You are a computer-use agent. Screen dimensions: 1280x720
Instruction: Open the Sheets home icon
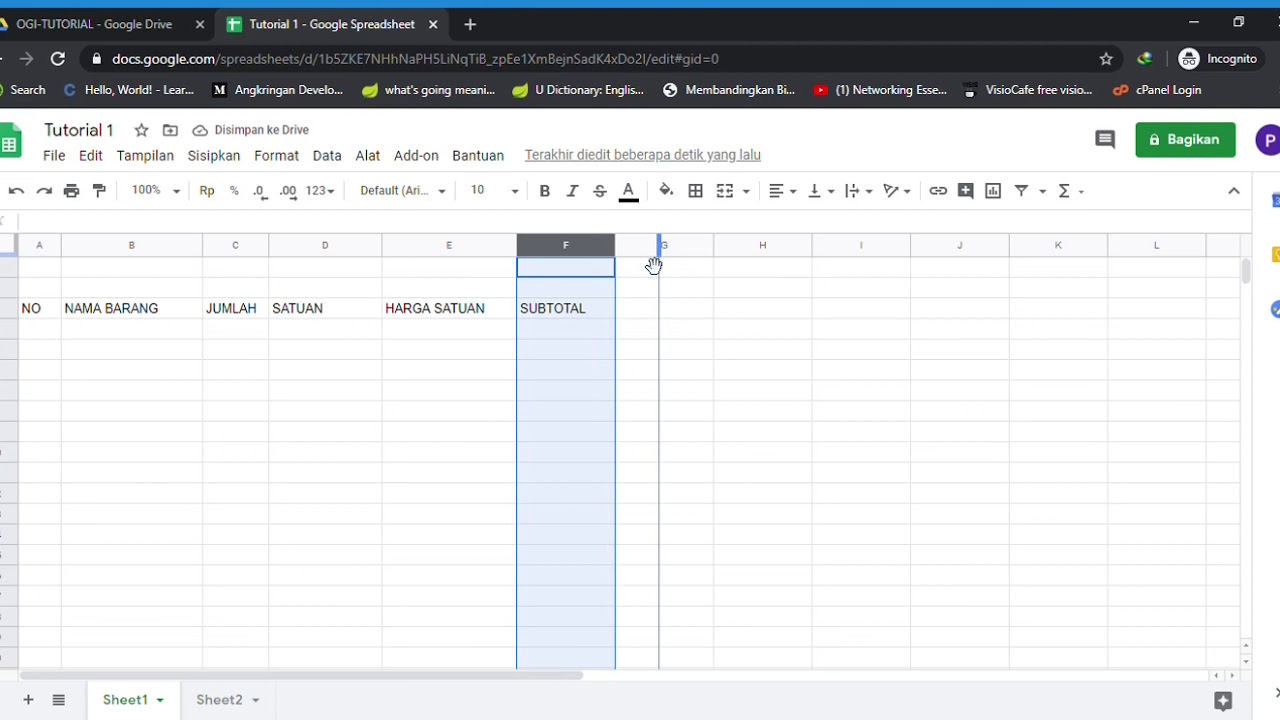click(x=10, y=141)
